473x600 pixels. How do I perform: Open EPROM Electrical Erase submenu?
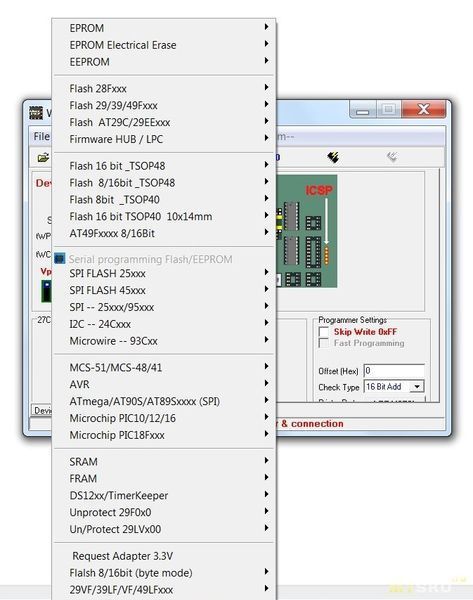[x=164, y=45]
